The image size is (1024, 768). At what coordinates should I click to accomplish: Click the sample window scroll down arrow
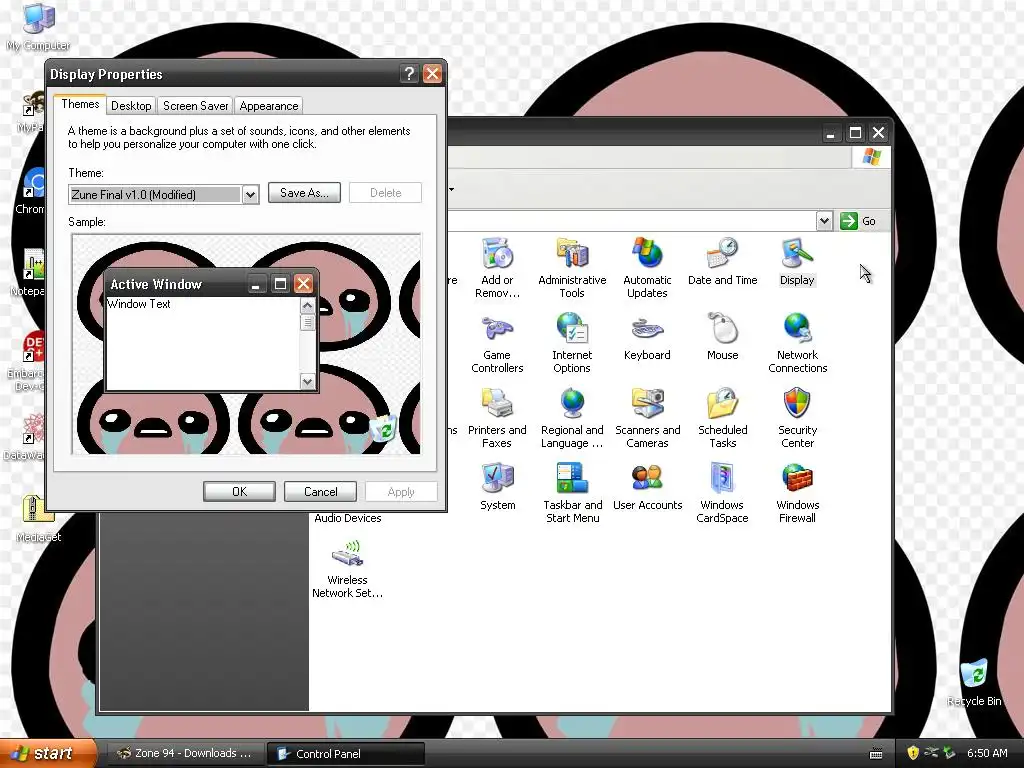coord(308,381)
